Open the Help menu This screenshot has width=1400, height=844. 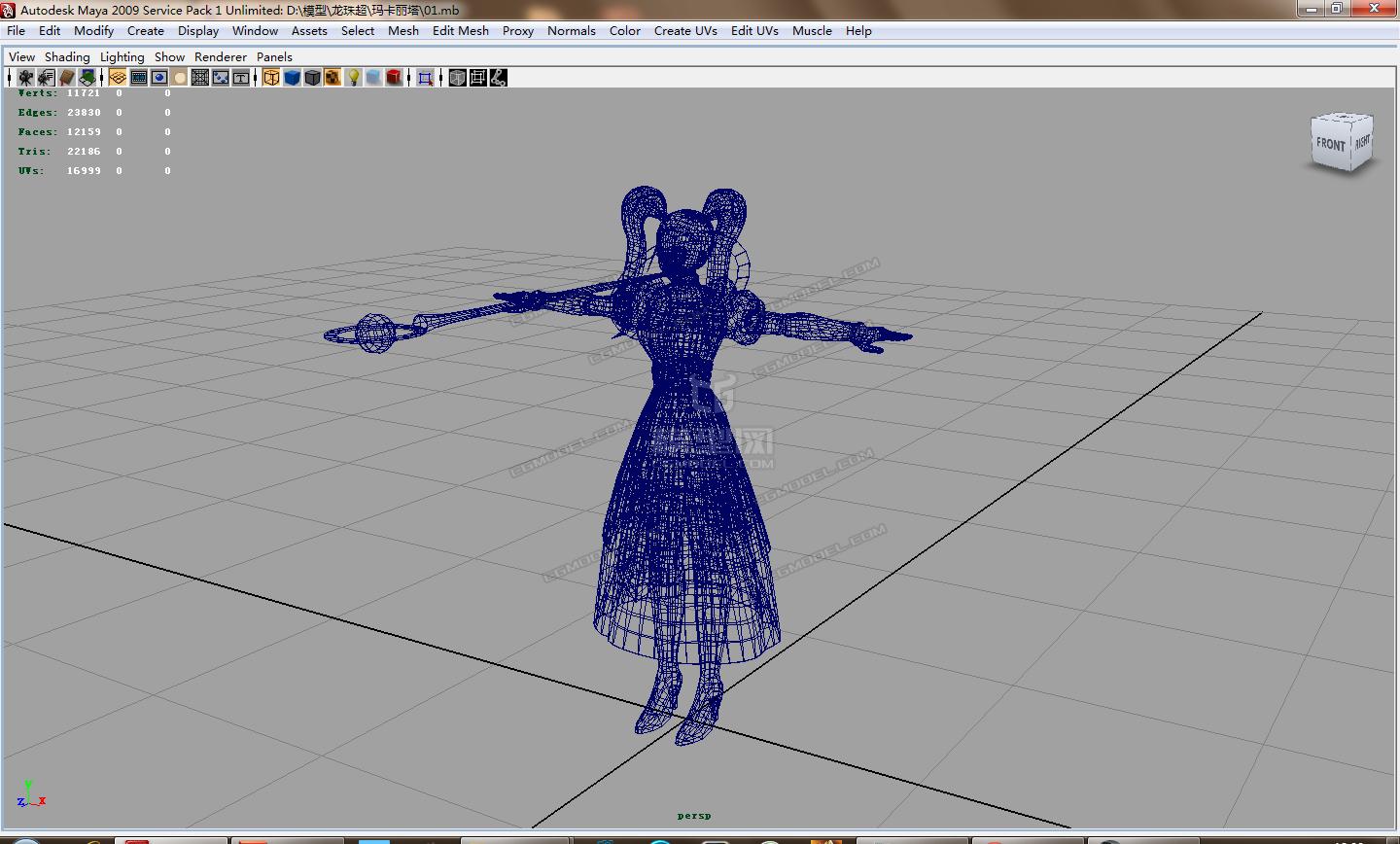point(858,31)
